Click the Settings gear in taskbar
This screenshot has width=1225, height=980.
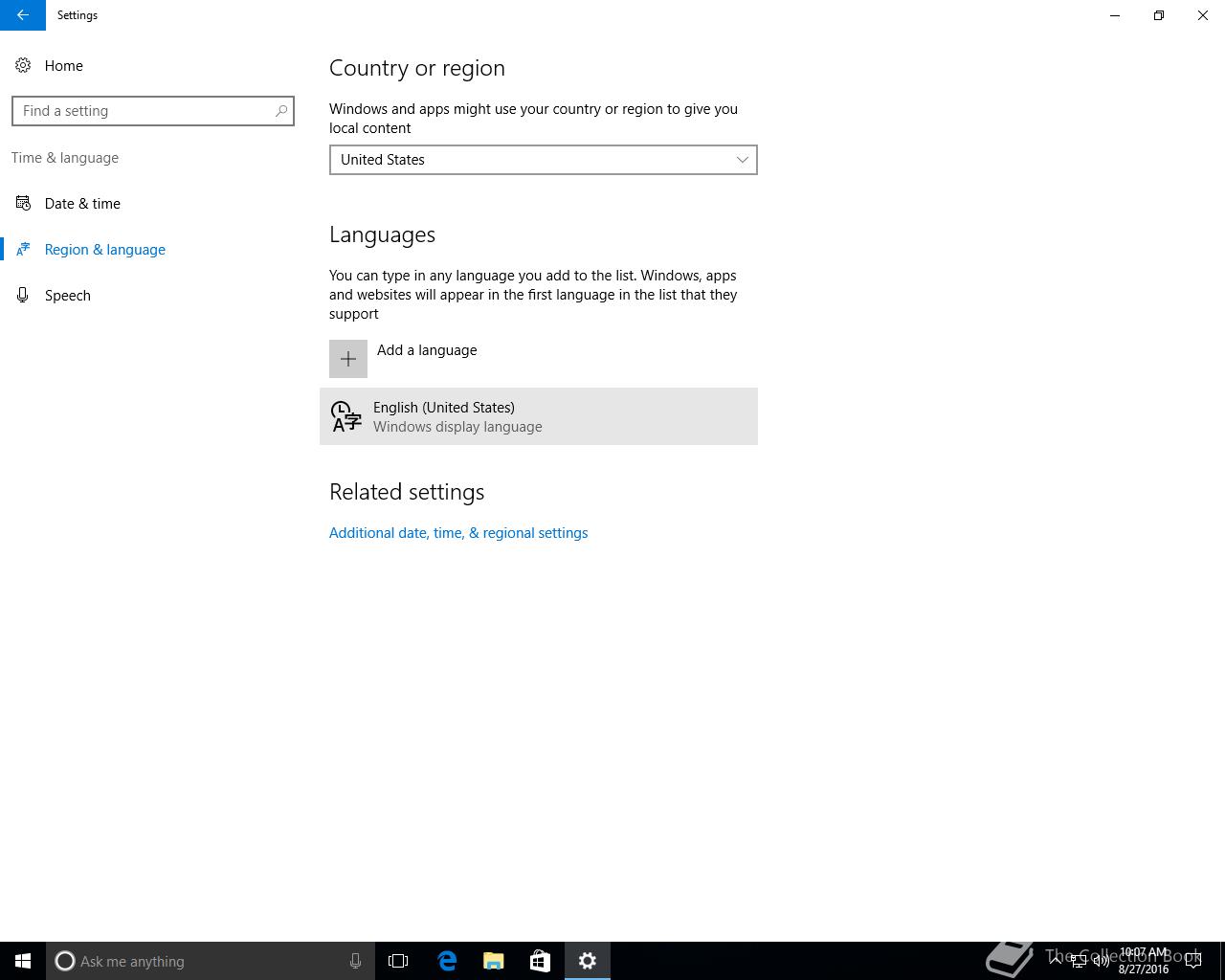(588, 961)
